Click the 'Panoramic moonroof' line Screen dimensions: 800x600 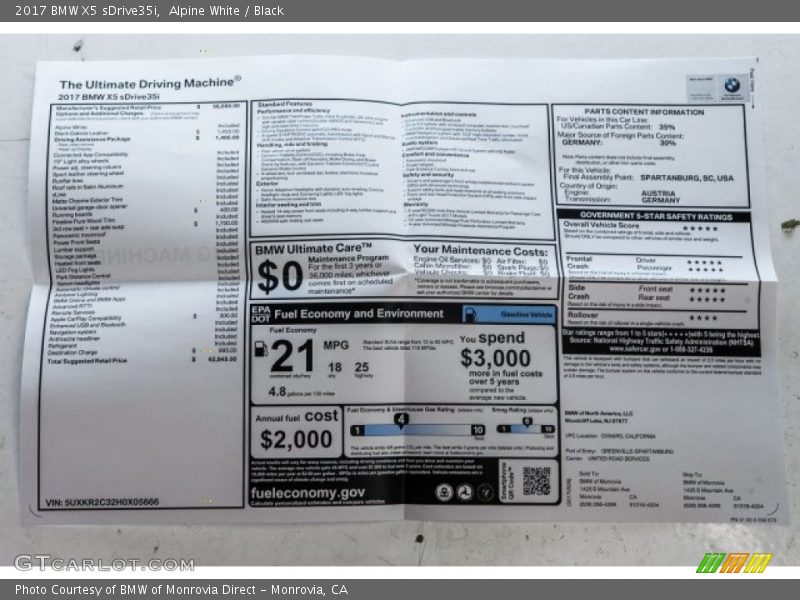(80, 235)
